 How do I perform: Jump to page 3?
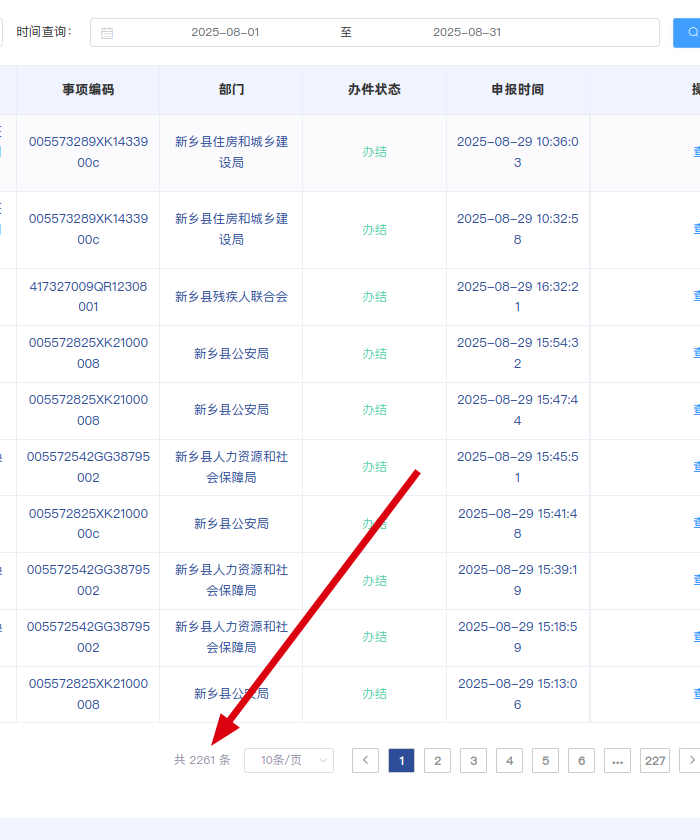[x=473, y=761]
